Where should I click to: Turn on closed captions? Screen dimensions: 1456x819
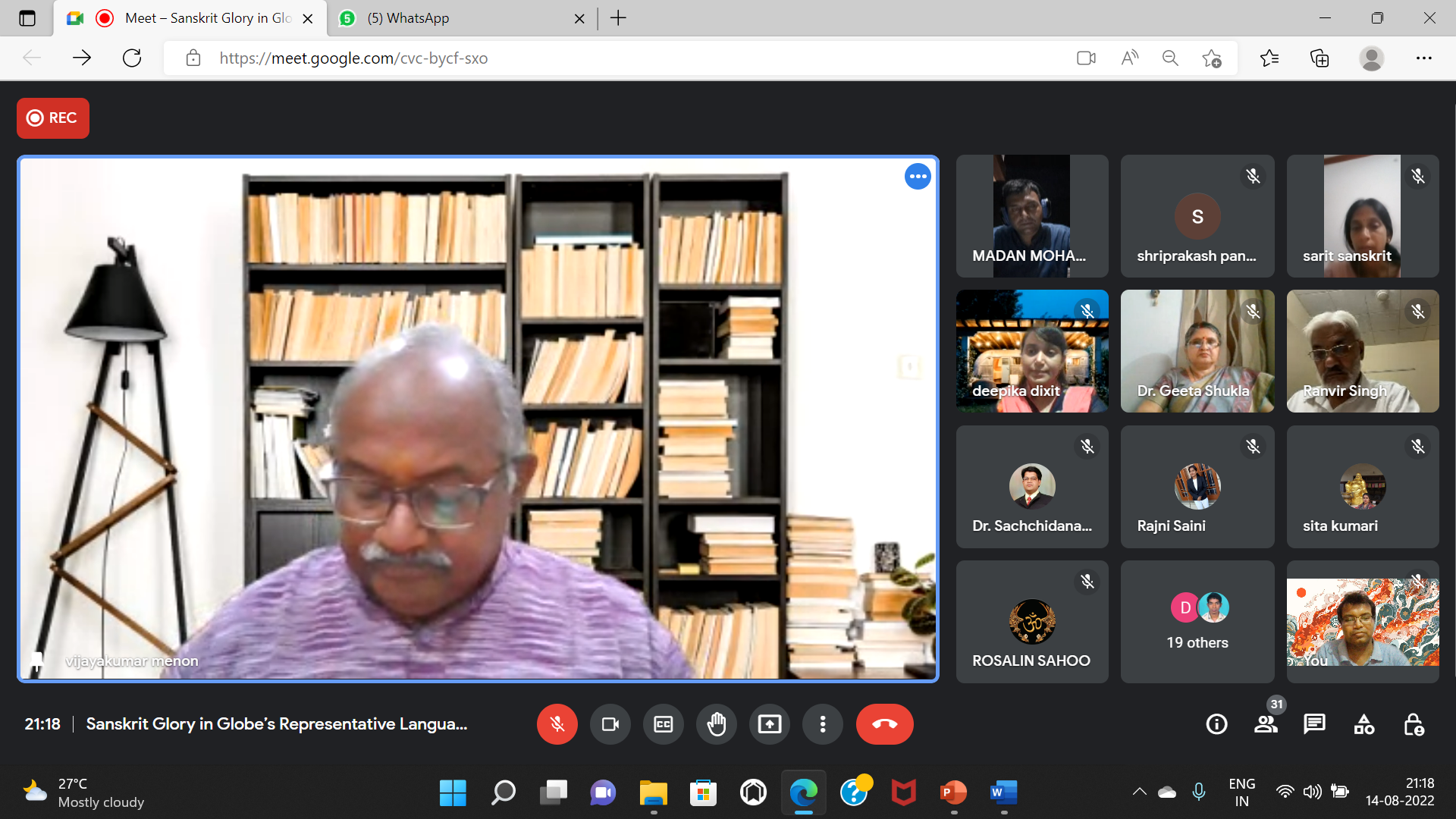tap(663, 724)
